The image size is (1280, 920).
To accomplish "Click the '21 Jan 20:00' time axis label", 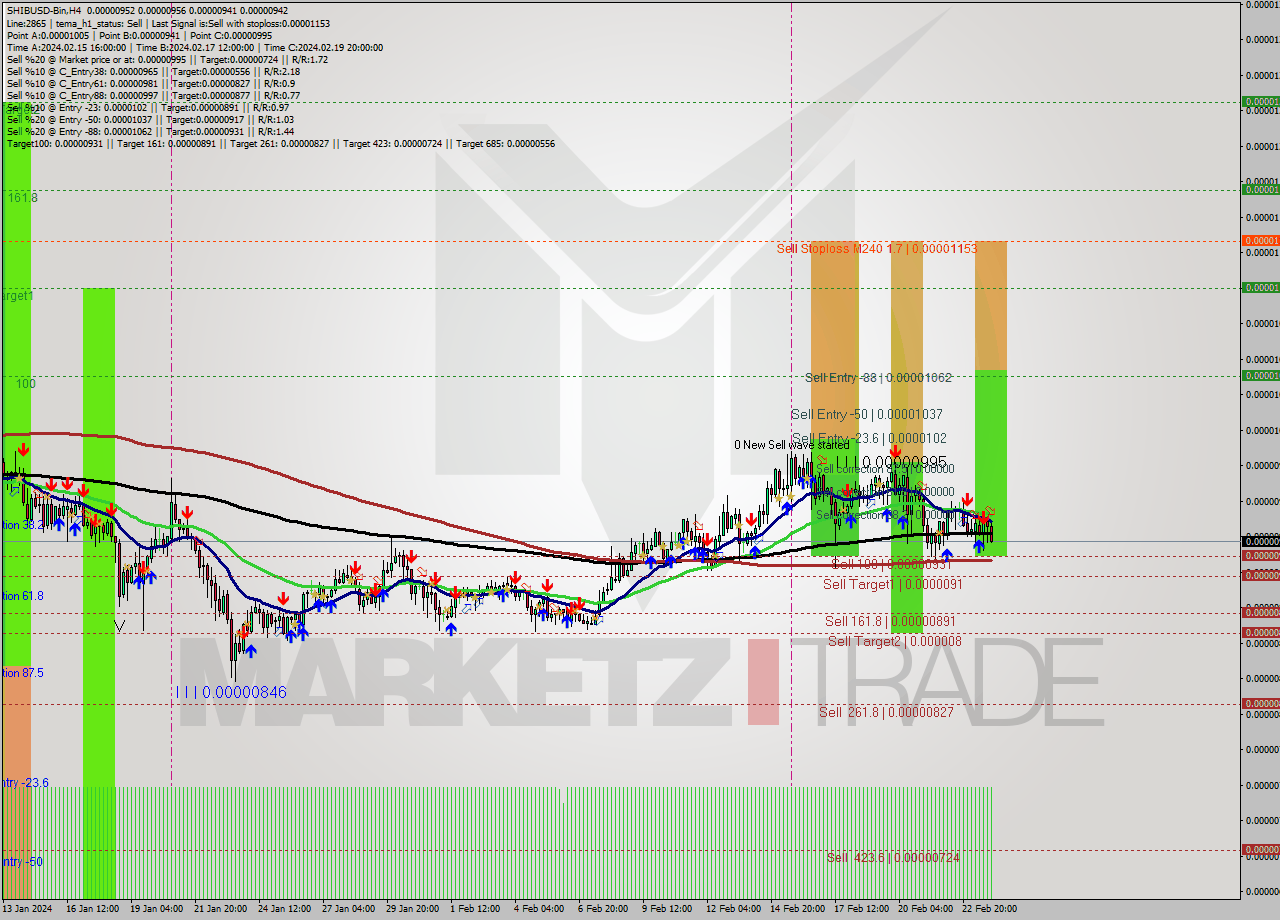I will tap(220, 909).
